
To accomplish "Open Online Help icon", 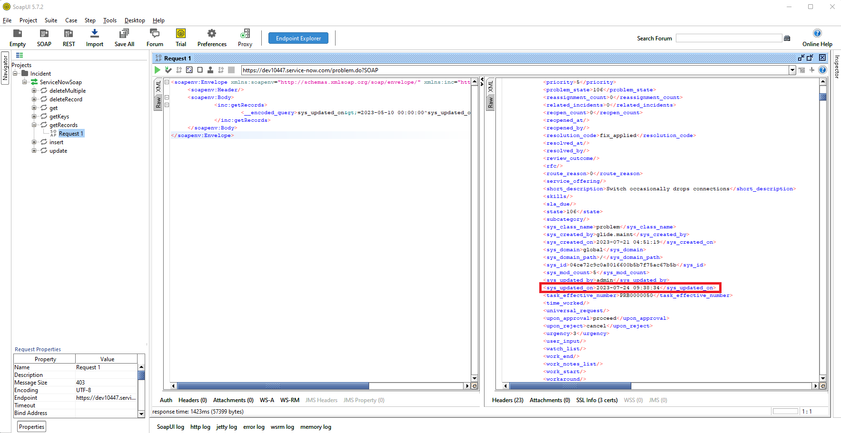I will [817, 33].
